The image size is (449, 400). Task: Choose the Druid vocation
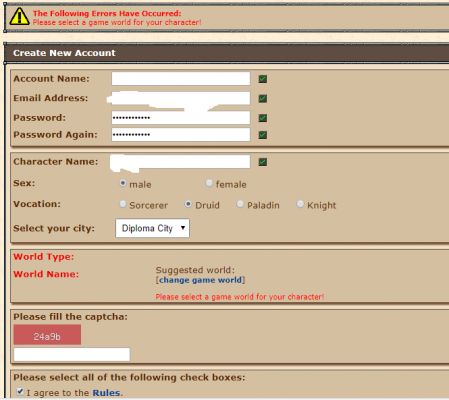[x=188, y=204]
